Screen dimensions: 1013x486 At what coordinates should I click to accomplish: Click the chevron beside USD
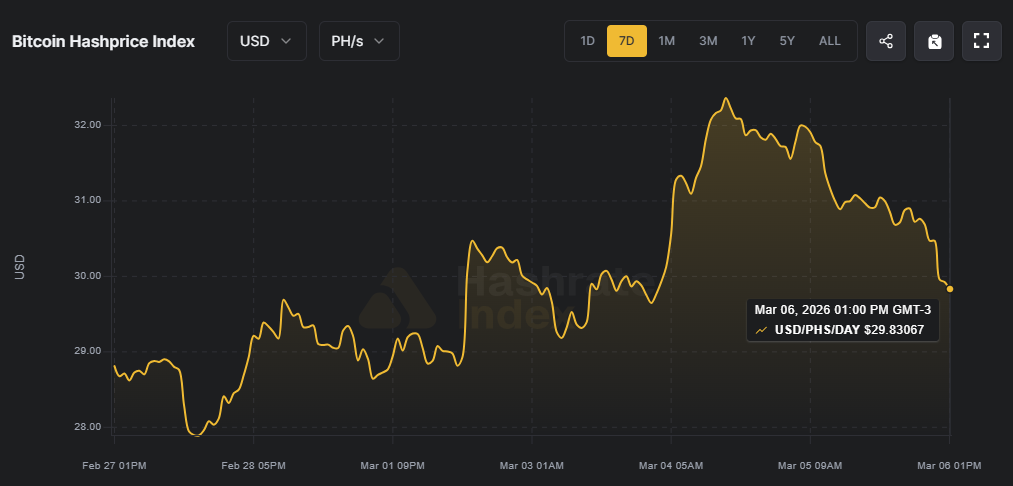point(287,41)
